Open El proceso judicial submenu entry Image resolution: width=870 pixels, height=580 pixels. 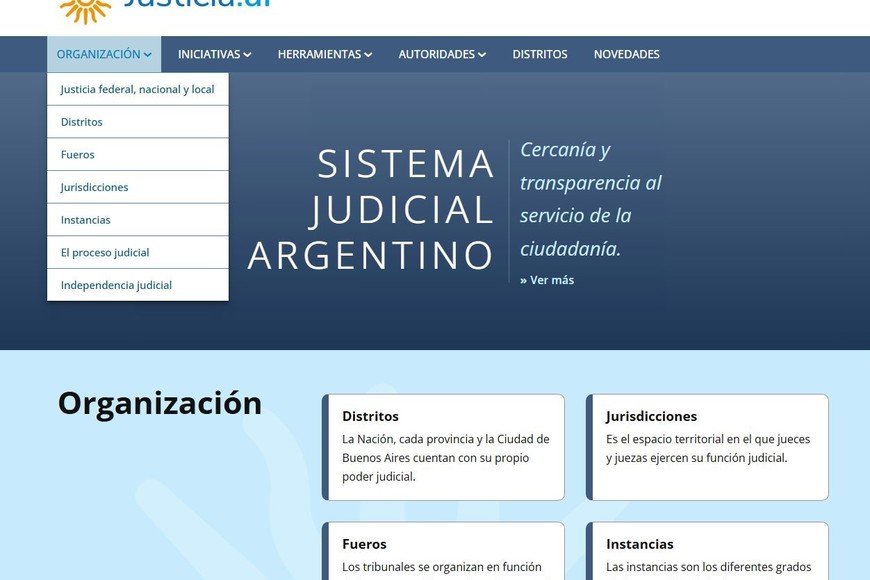[x=105, y=252]
